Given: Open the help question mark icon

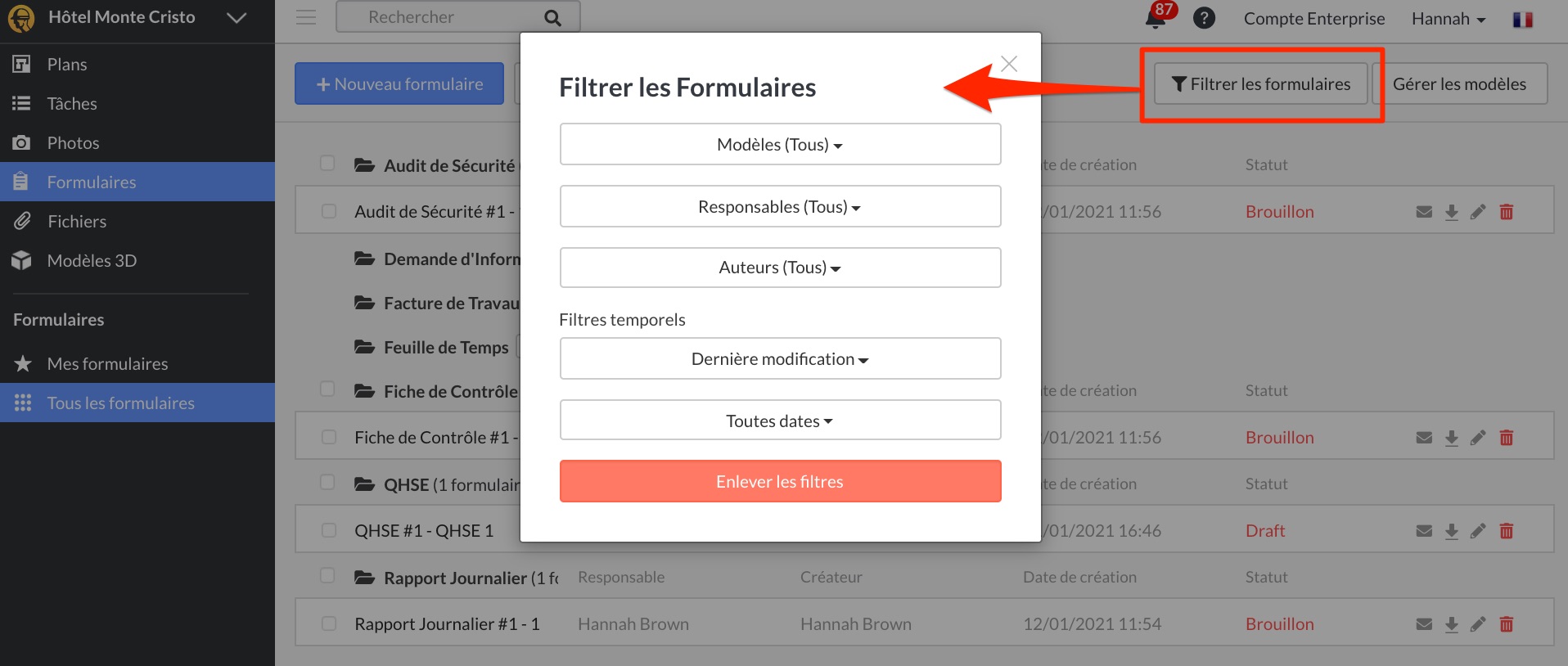Looking at the screenshot, I should pos(1204,18).
